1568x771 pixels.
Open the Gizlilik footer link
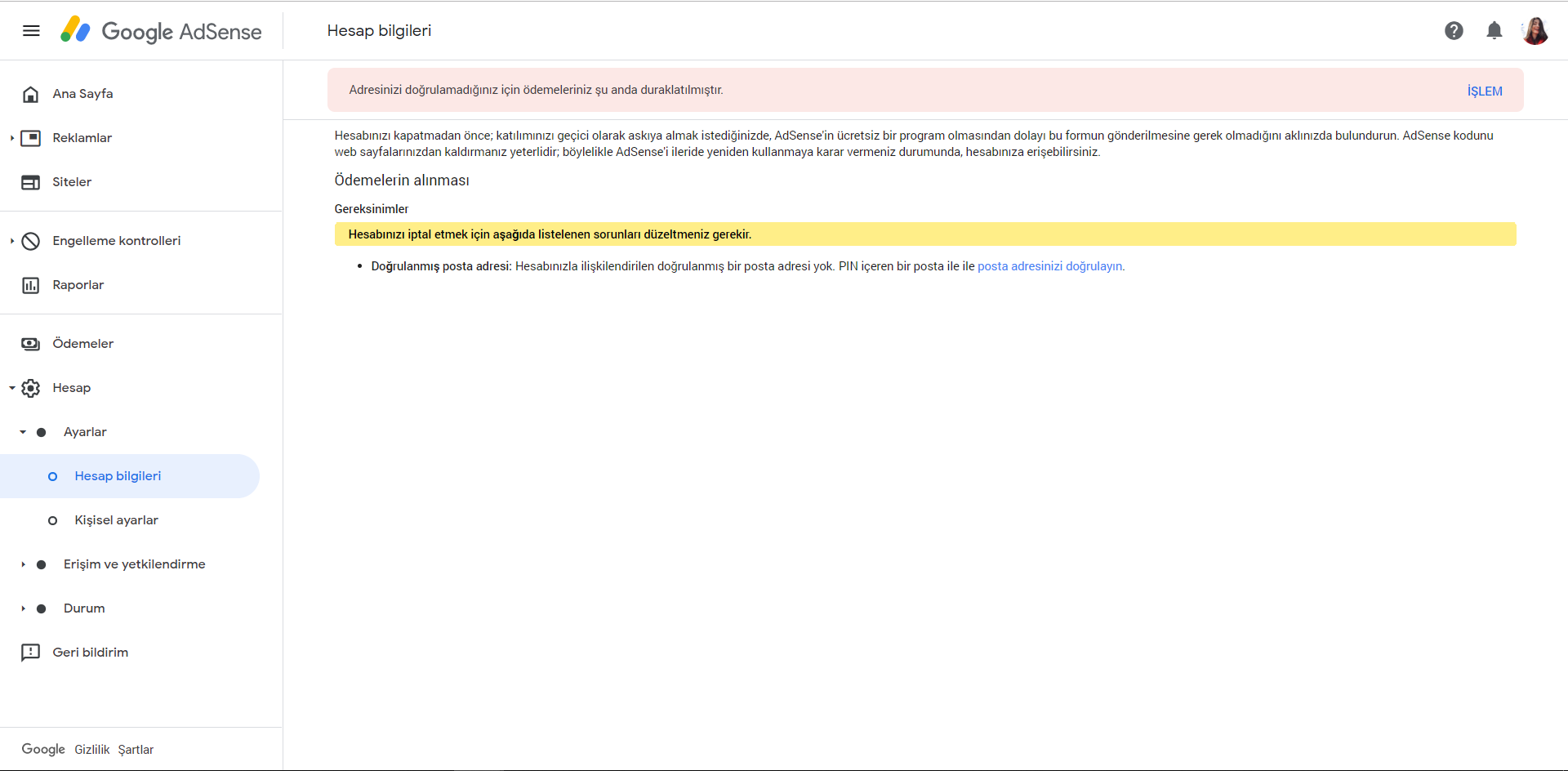tap(91, 750)
